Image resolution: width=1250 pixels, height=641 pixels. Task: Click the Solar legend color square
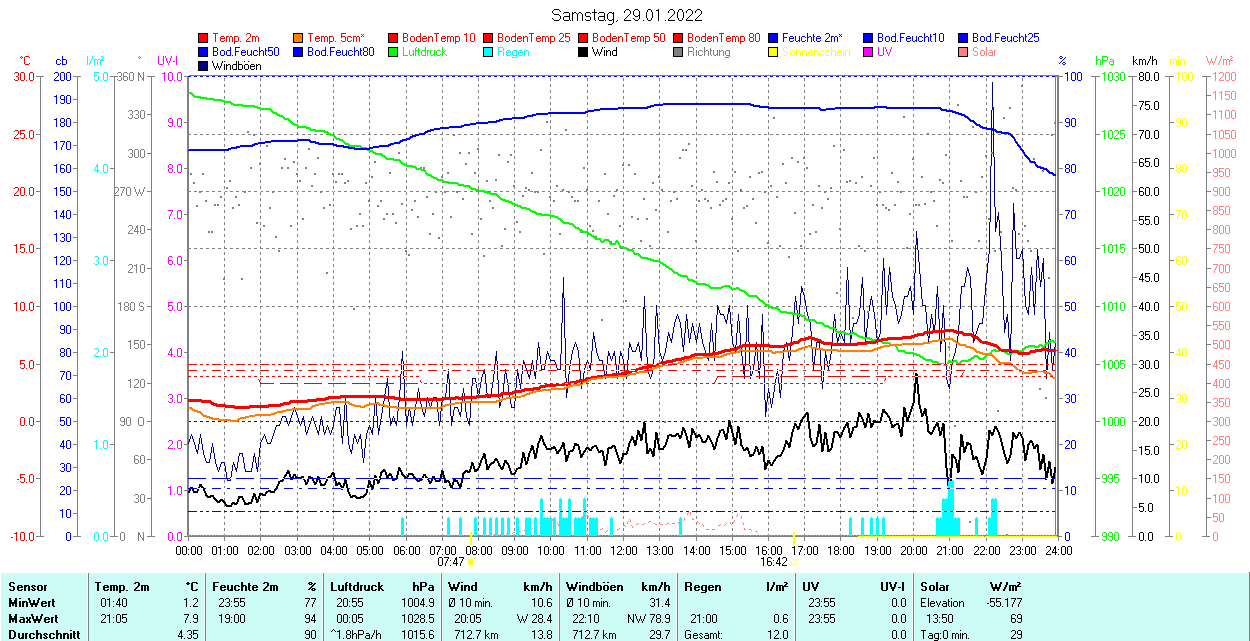pyautogui.click(x=963, y=52)
